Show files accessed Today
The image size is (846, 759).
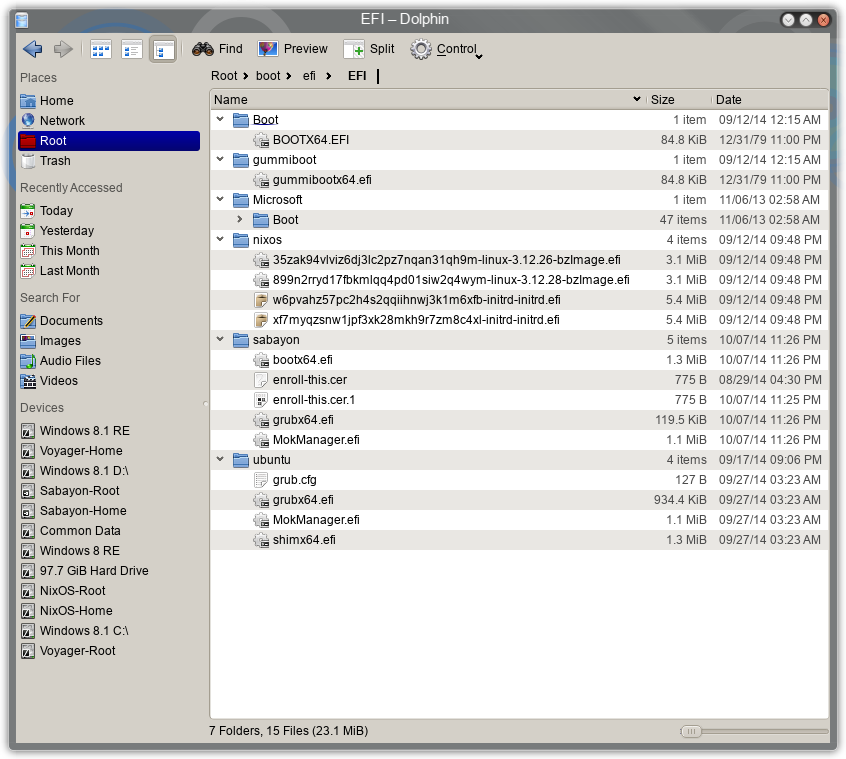tap(109, 211)
